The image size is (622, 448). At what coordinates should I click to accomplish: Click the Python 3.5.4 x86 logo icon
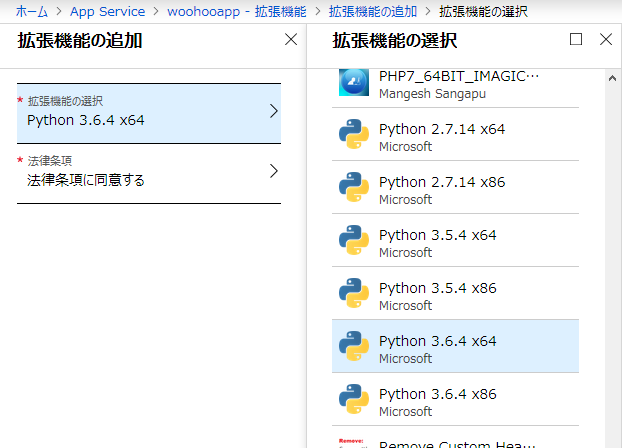tap(354, 293)
